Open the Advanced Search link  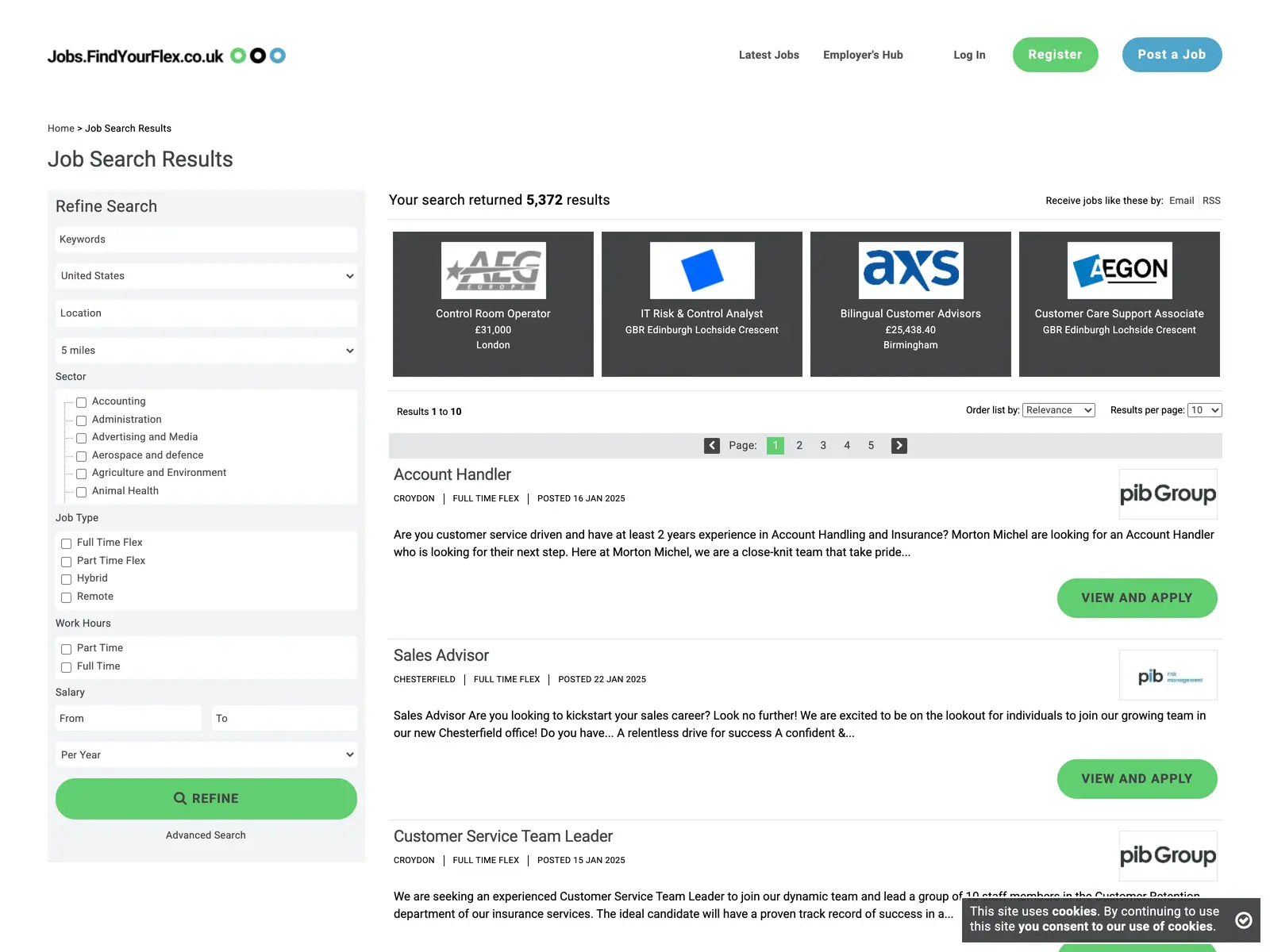point(206,835)
